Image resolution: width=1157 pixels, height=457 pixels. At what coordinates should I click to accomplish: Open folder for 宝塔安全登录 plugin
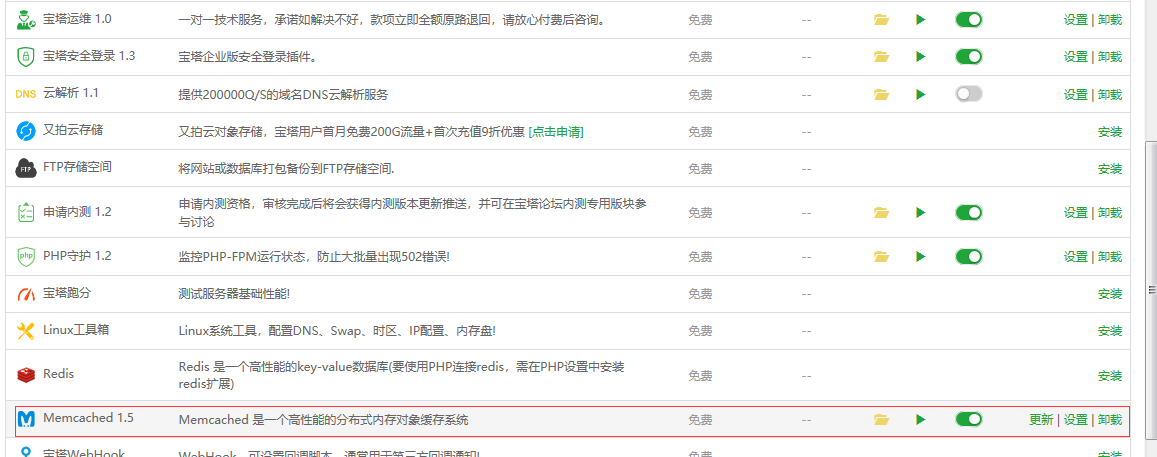881,56
